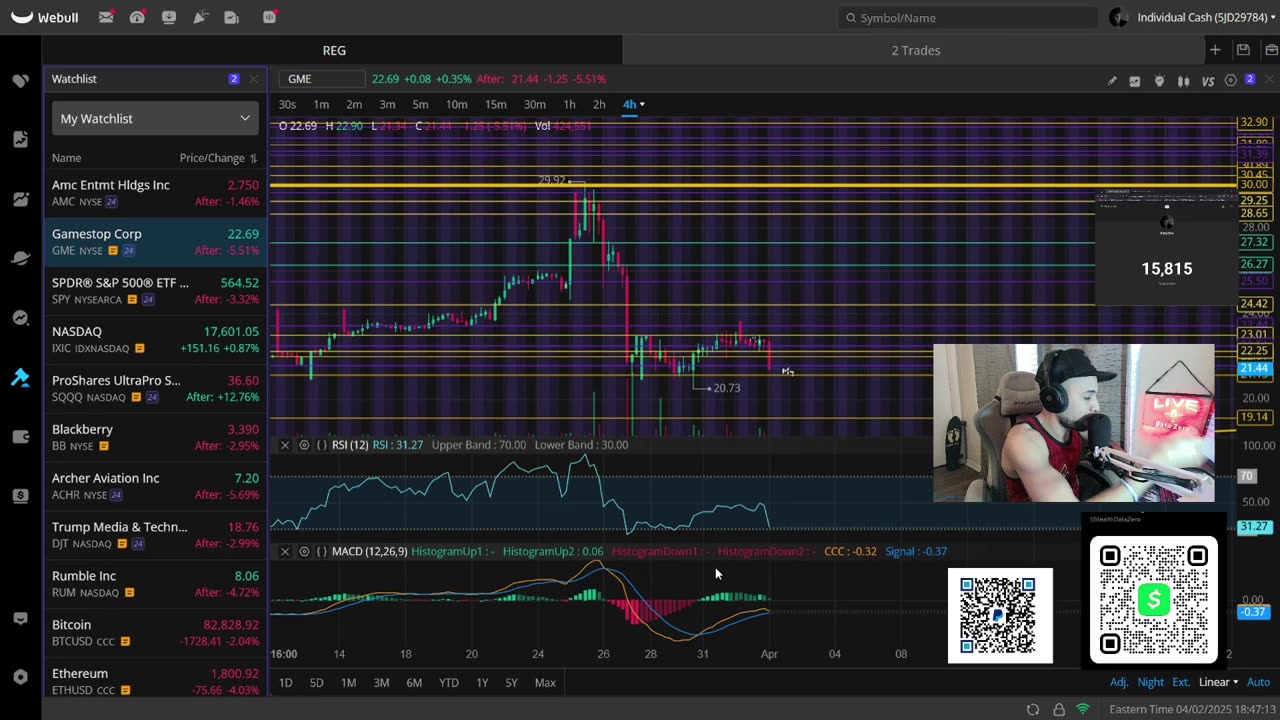Image resolution: width=1280 pixels, height=720 pixels.
Task: Select Amc Entmt Hldgs Inc watchlist row
Action: tap(155, 193)
